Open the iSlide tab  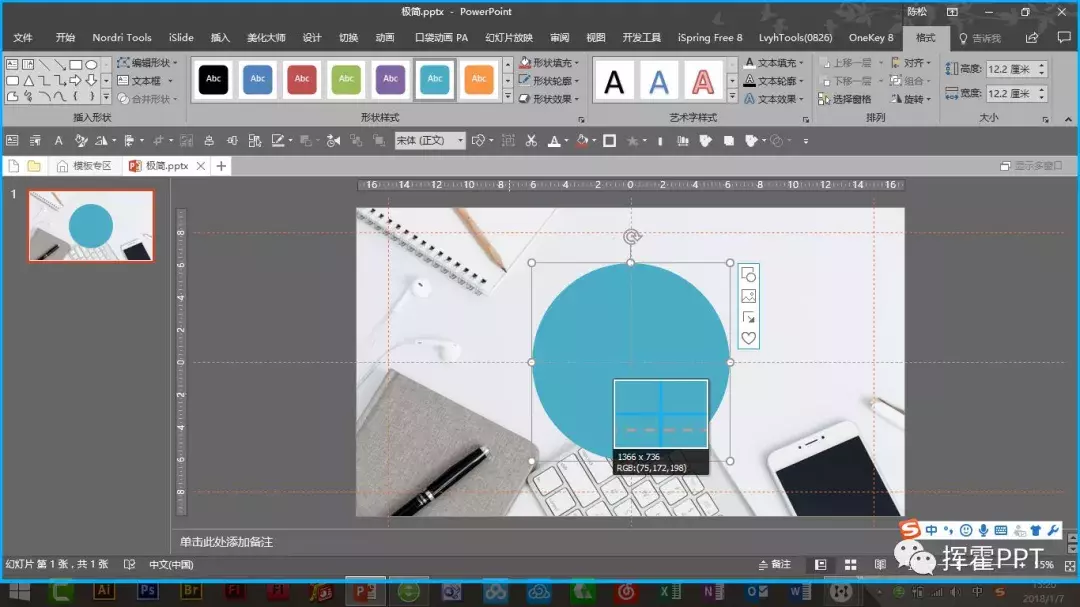pyautogui.click(x=181, y=38)
